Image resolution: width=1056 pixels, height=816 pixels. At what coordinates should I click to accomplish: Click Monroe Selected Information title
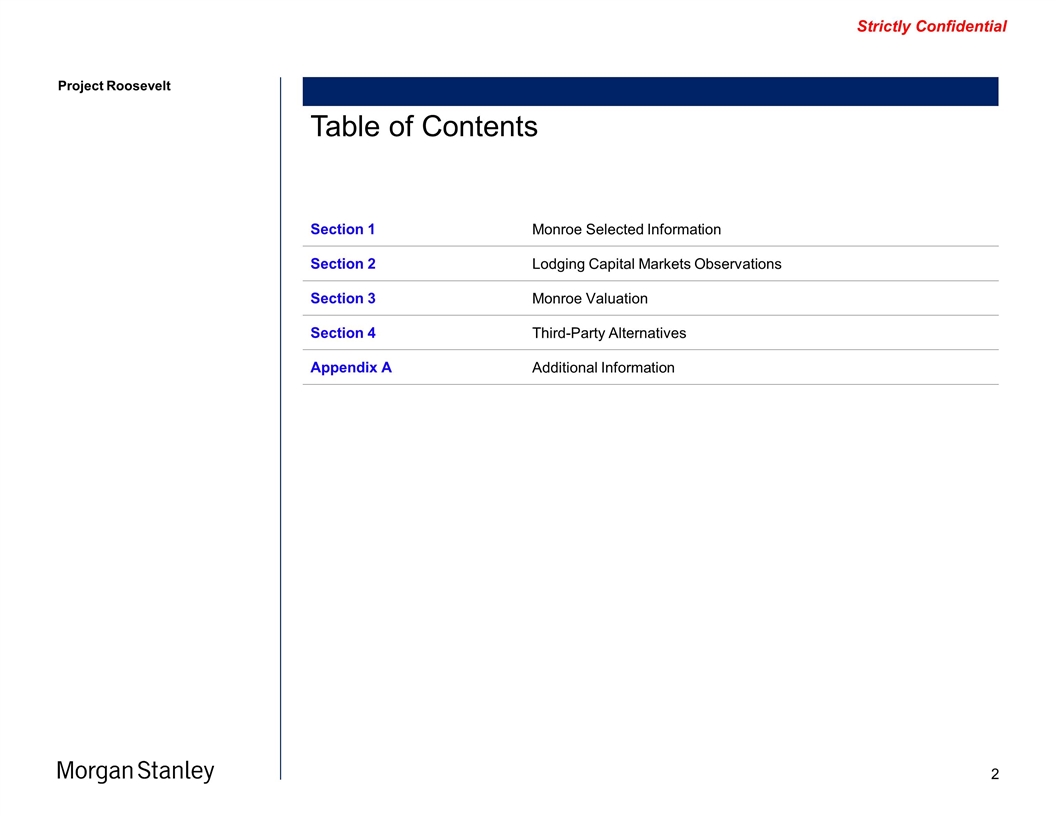pyautogui.click(x=626, y=229)
